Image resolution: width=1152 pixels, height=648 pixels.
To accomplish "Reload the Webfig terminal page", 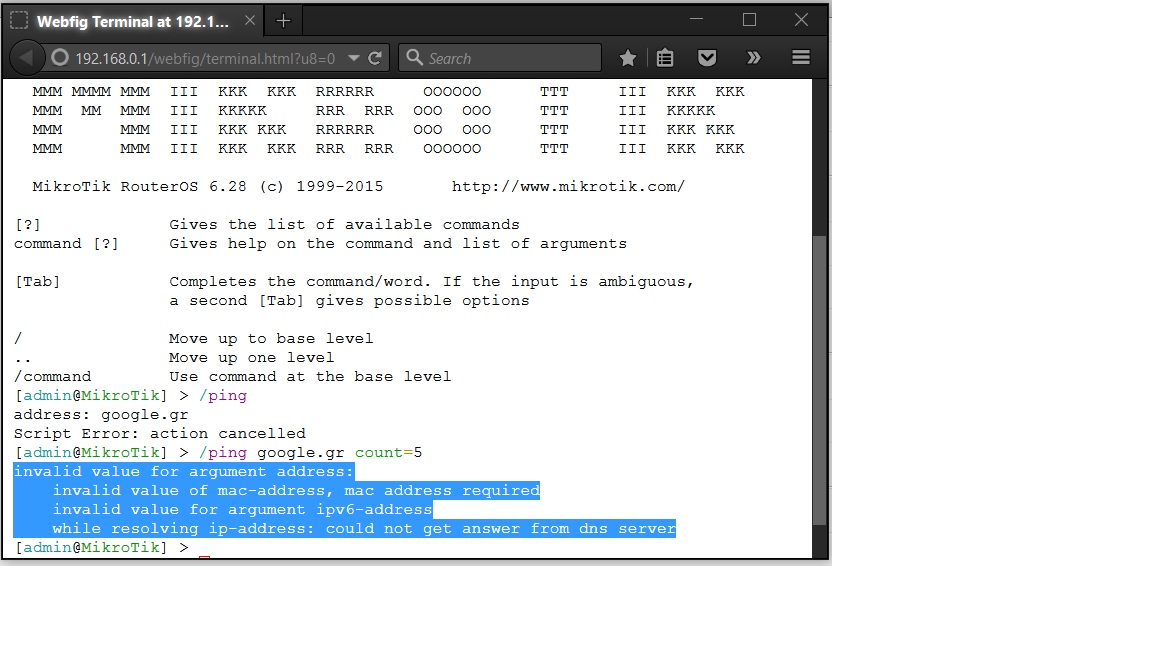I will [375, 58].
